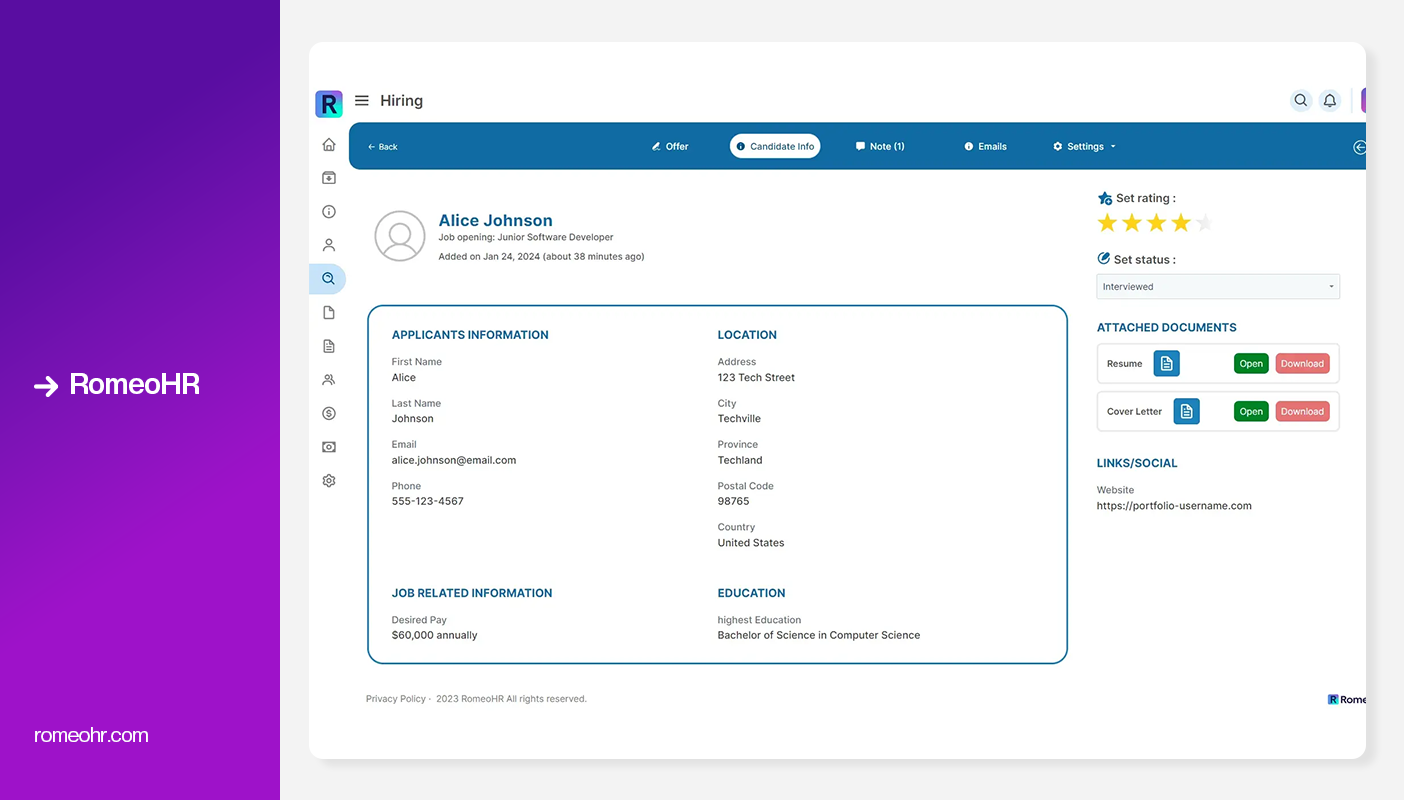Click the city value Techville
Screen dimensions: 1404x800
[x=739, y=419]
